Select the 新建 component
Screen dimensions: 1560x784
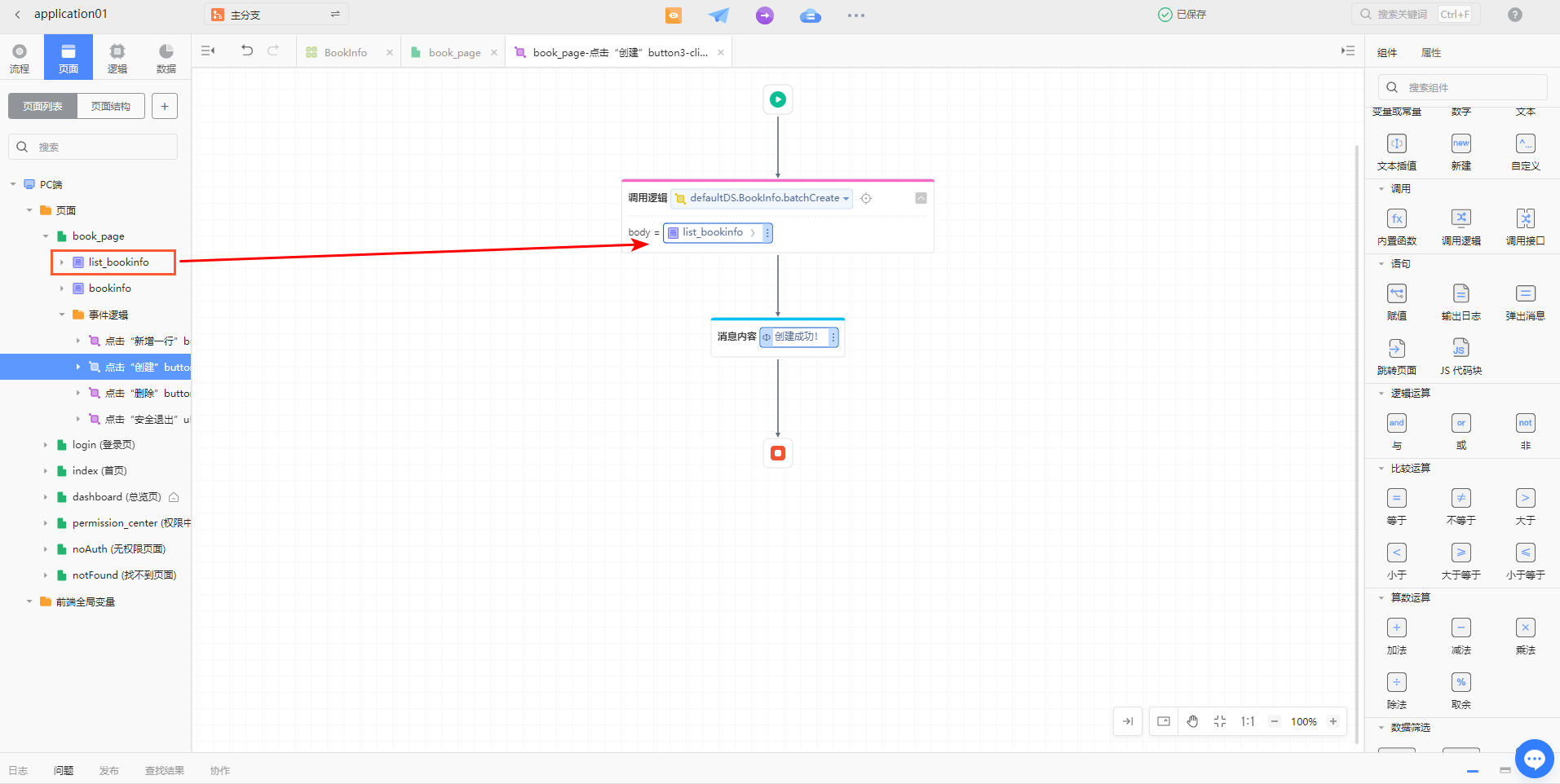click(1461, 152)
